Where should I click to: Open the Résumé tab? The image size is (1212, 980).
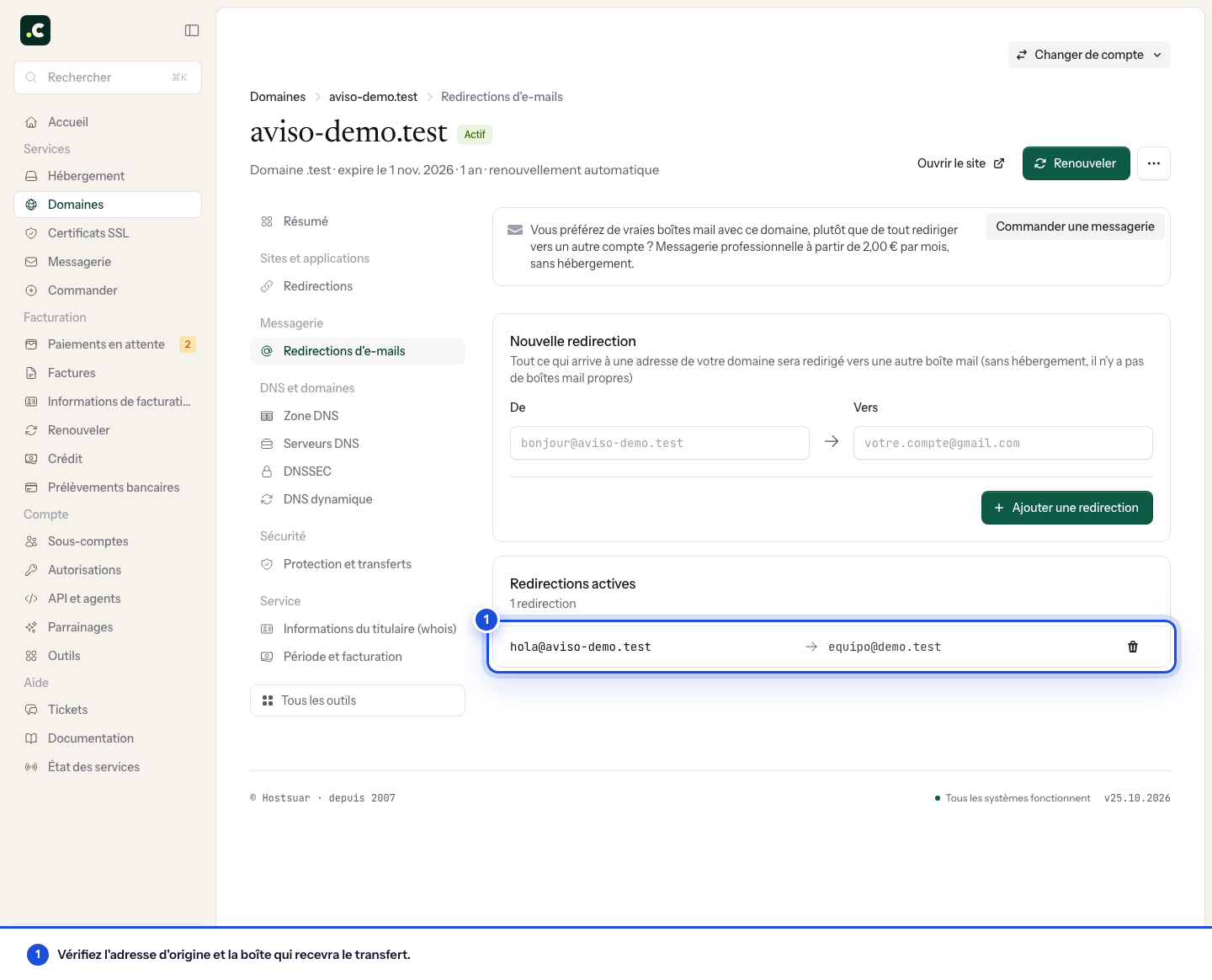click(x=358, y=221)
